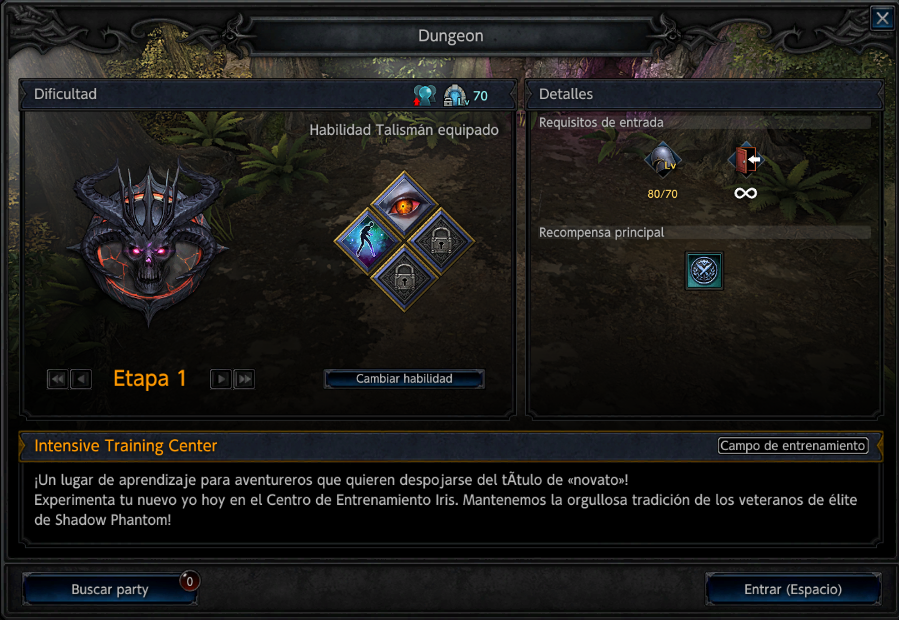
Task: Click the Buscar party button
Action: (x=110, y=589)
